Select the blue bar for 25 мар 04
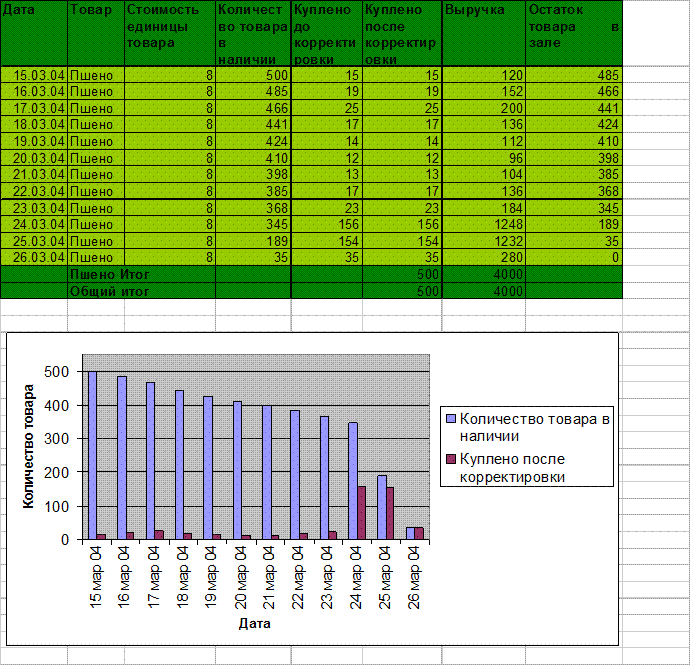This screenshot has height=666, width=691. (382, 507)
